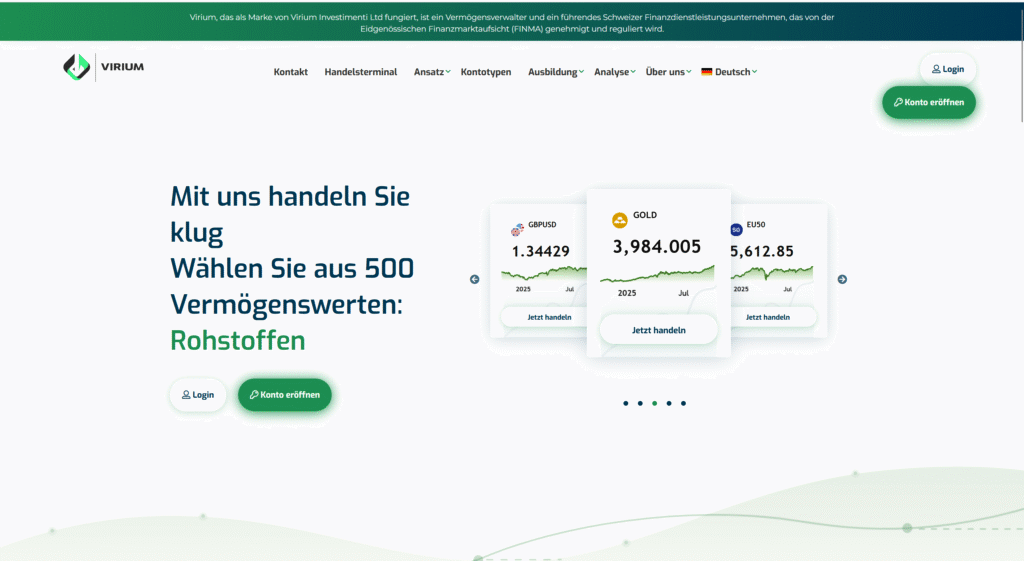Go to the Handelsterminal page
This screenshot has height=561, width=1024.
[361, 72]
